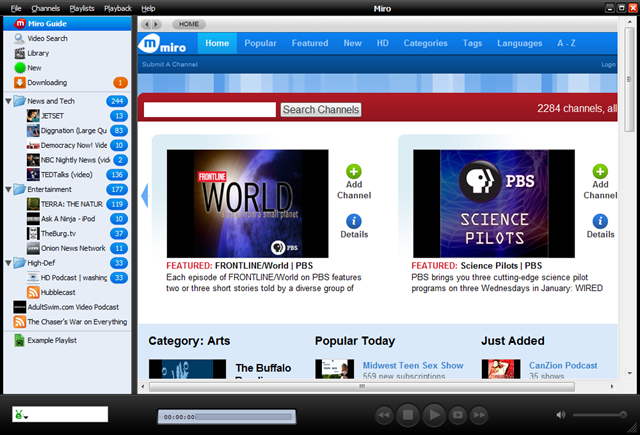Select Onion News Network channel

(x=67, y=248)
